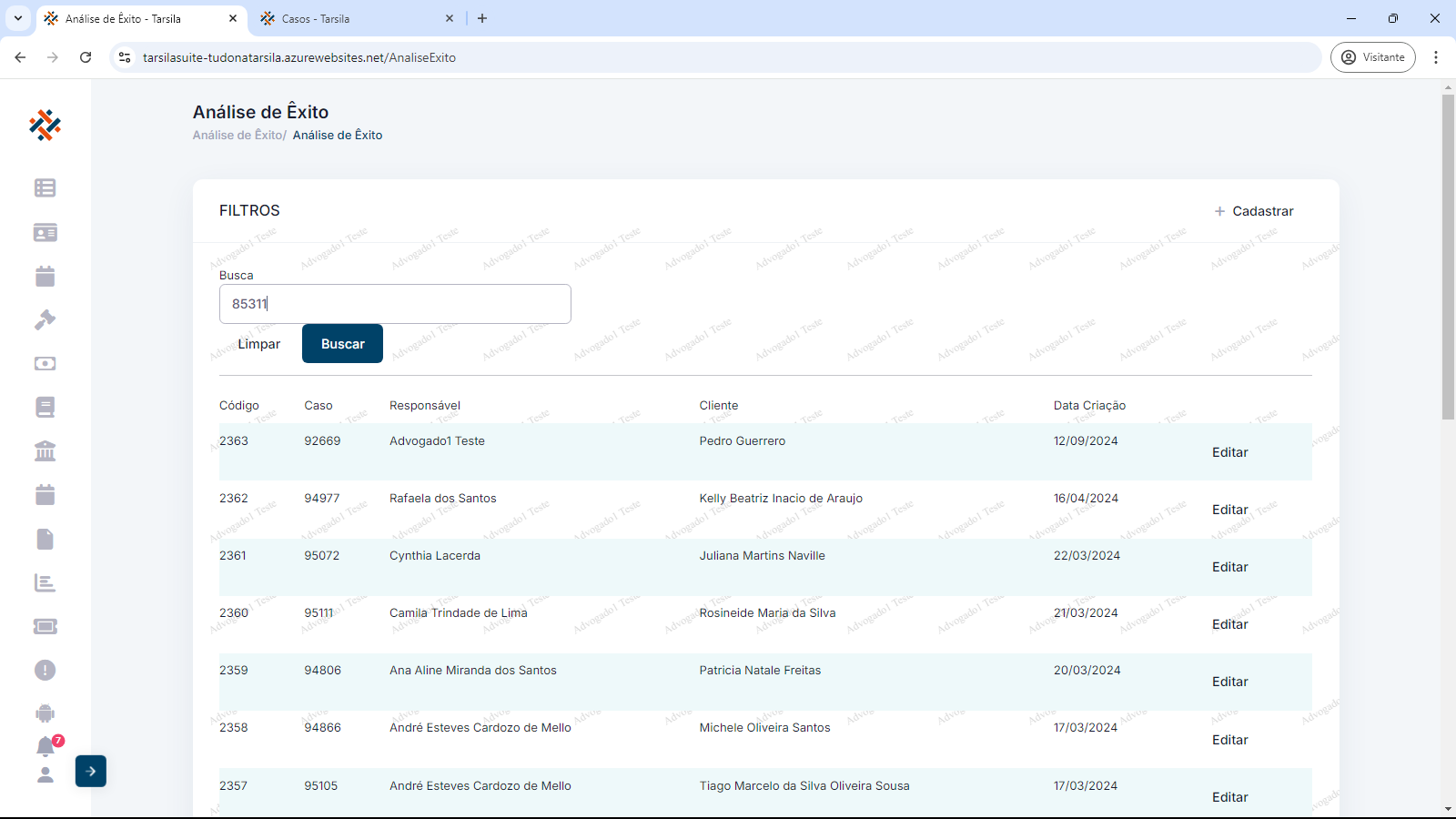Open the money bill icon in sidebar
The image size is (1456, 819).
pyautogui.click(x=45, y=364)
